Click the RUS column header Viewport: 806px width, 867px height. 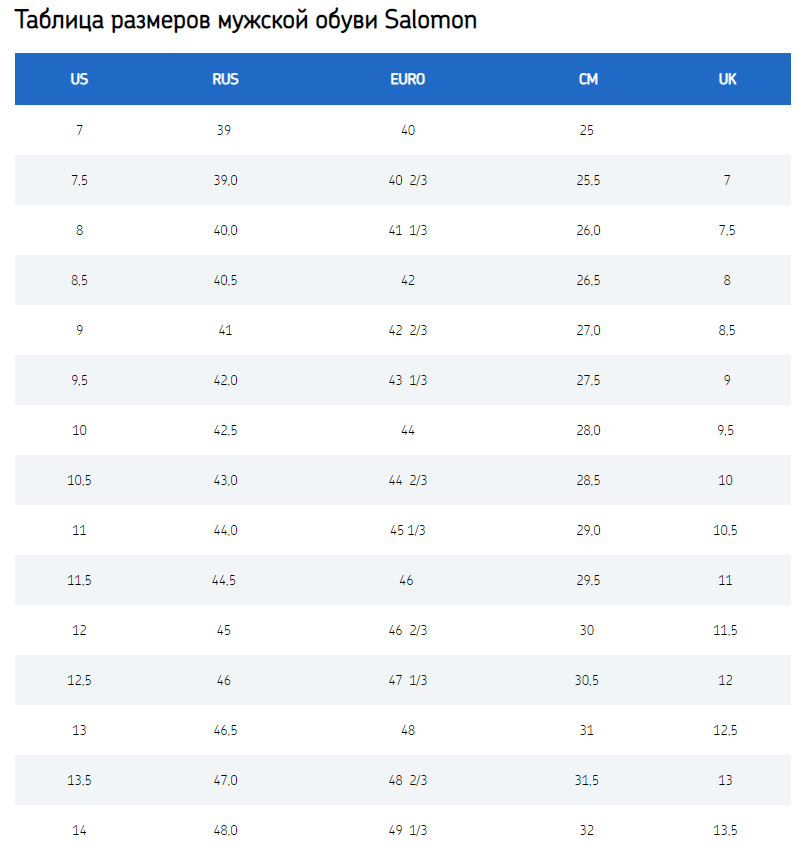[x=225, y=80]
